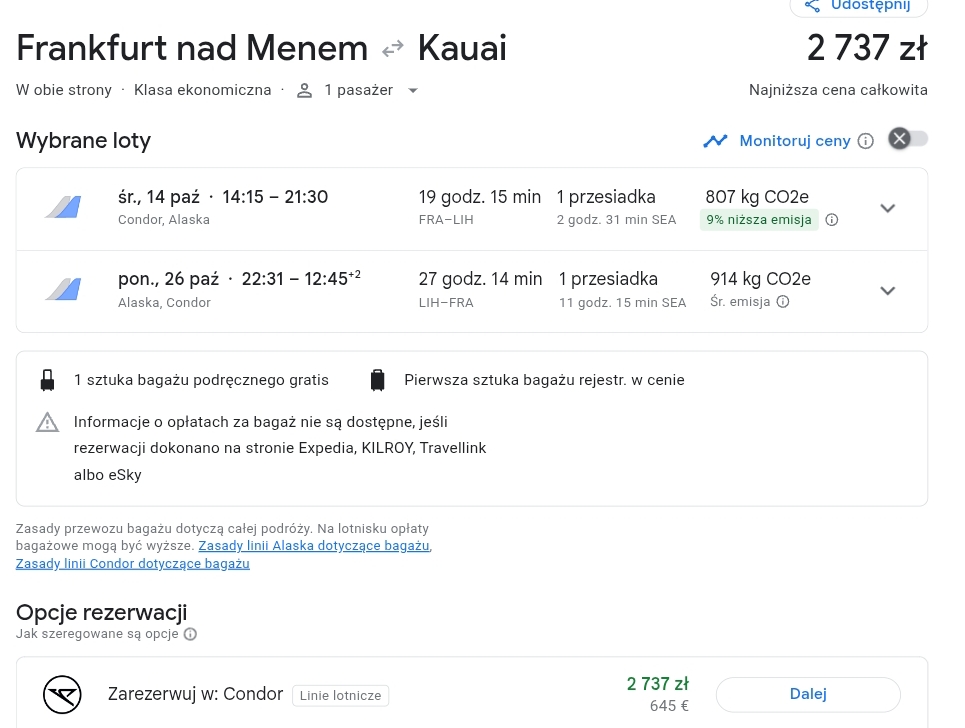Image resolution: width=965 pixels, height=728 pixels.
Task: Click airline logo for the 26 paź flight
Action: (x=63, y=289)
